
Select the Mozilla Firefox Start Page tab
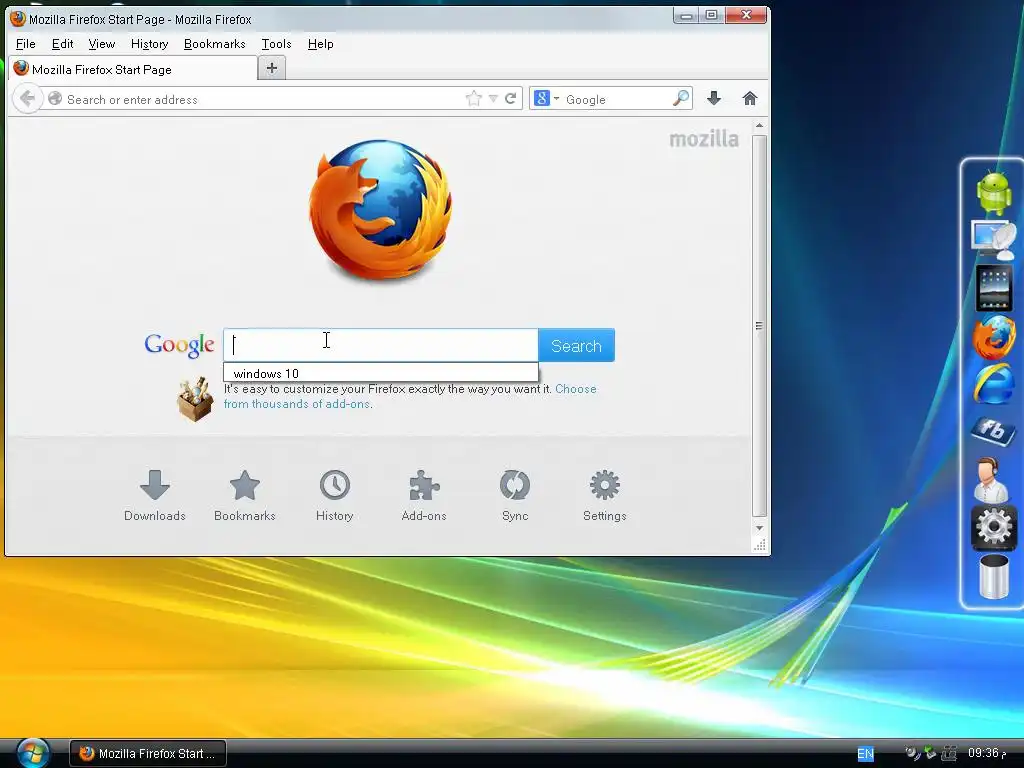[x=133, y=69]
